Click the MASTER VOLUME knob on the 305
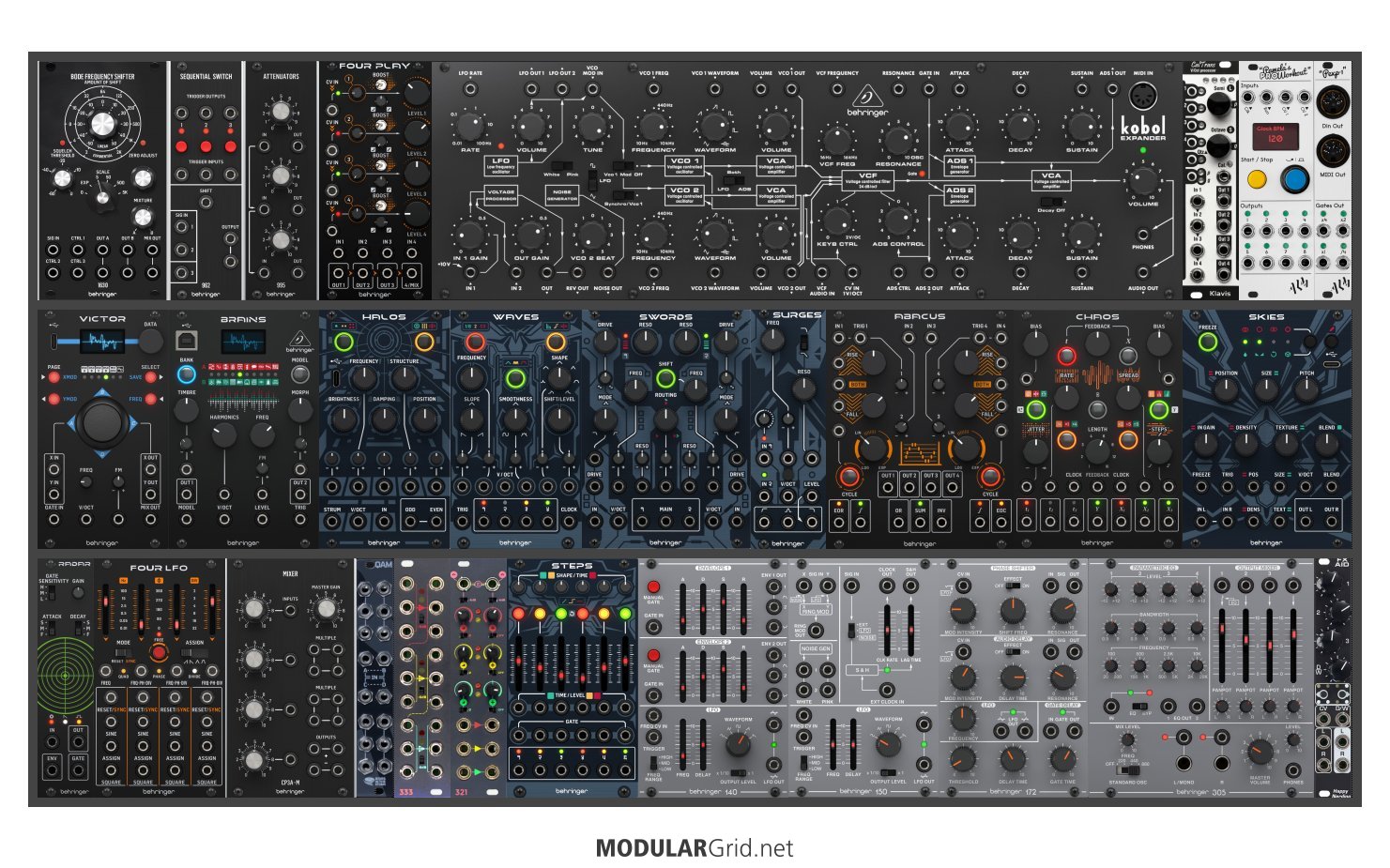The height and width of the screenshot is (868, 1390). tap(1260, 752)
